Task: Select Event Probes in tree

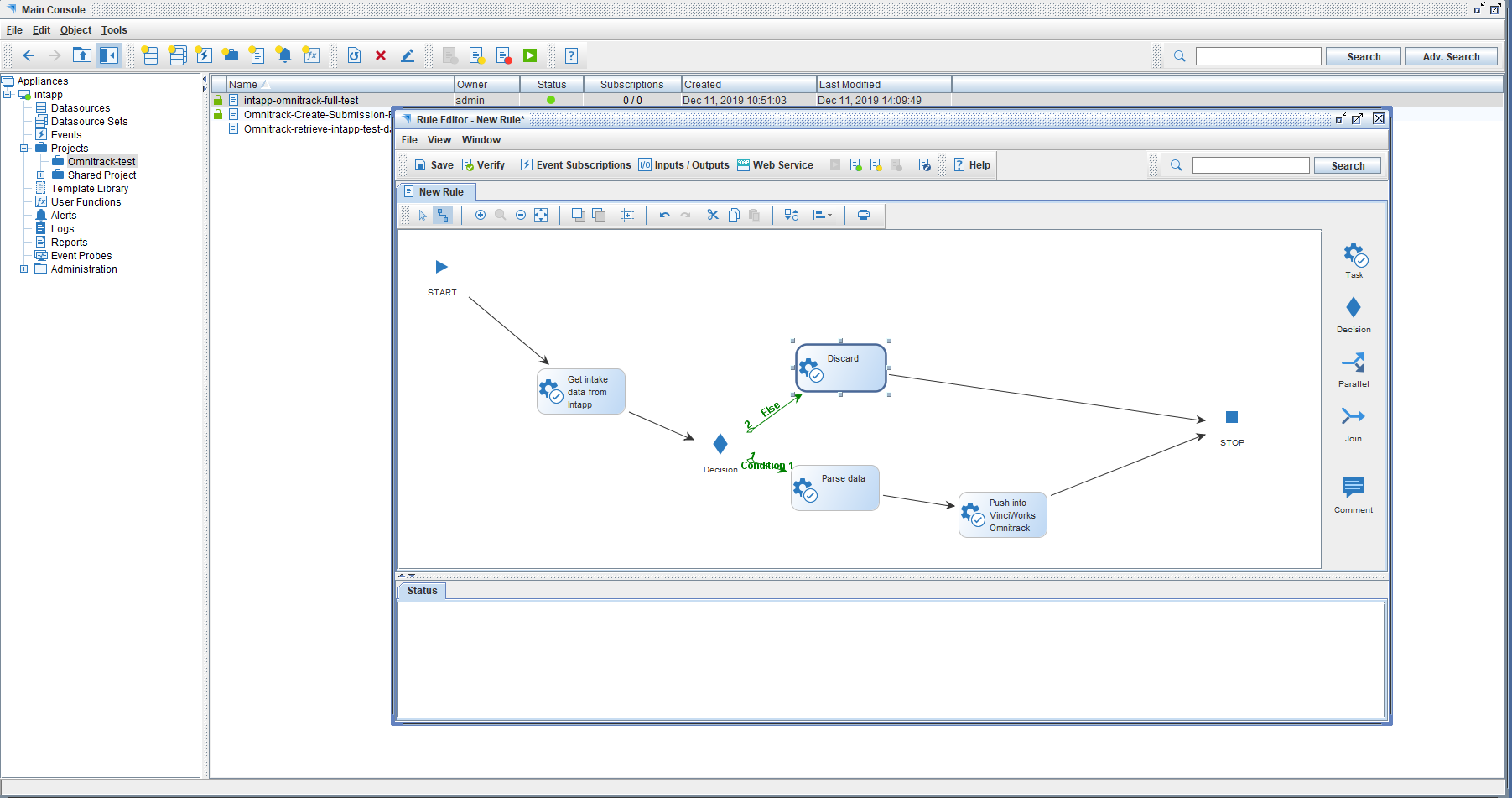Action: point(81,256)
